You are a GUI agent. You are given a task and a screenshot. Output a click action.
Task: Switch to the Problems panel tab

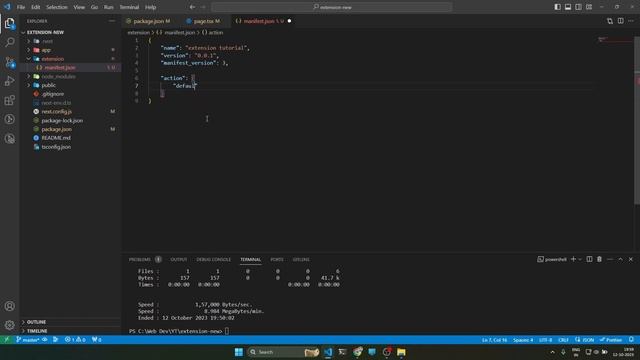(140, 260)
